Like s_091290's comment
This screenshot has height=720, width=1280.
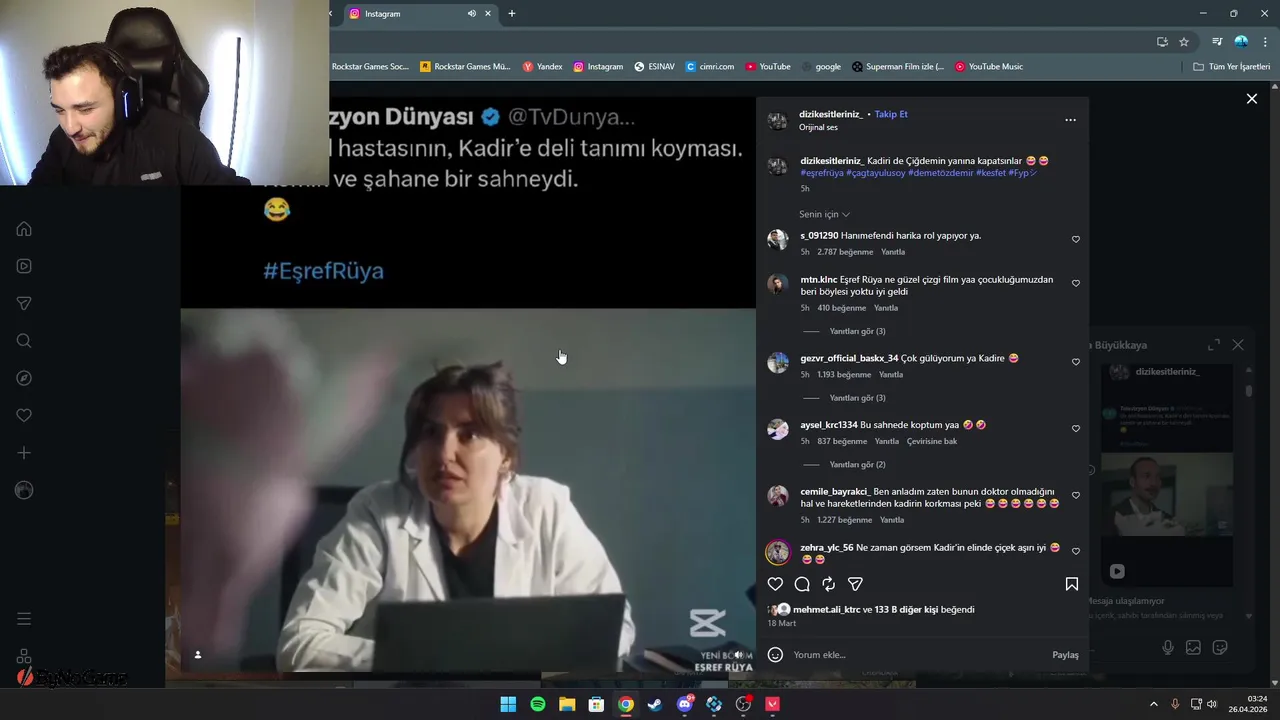point(1076,239)
